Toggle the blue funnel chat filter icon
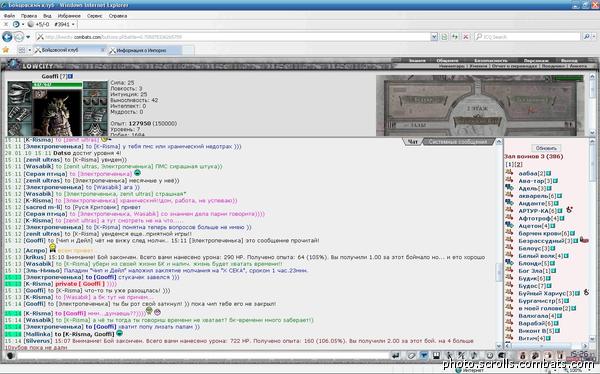Image resolution: width=600 pixels, height=374 pixels. 424,356
